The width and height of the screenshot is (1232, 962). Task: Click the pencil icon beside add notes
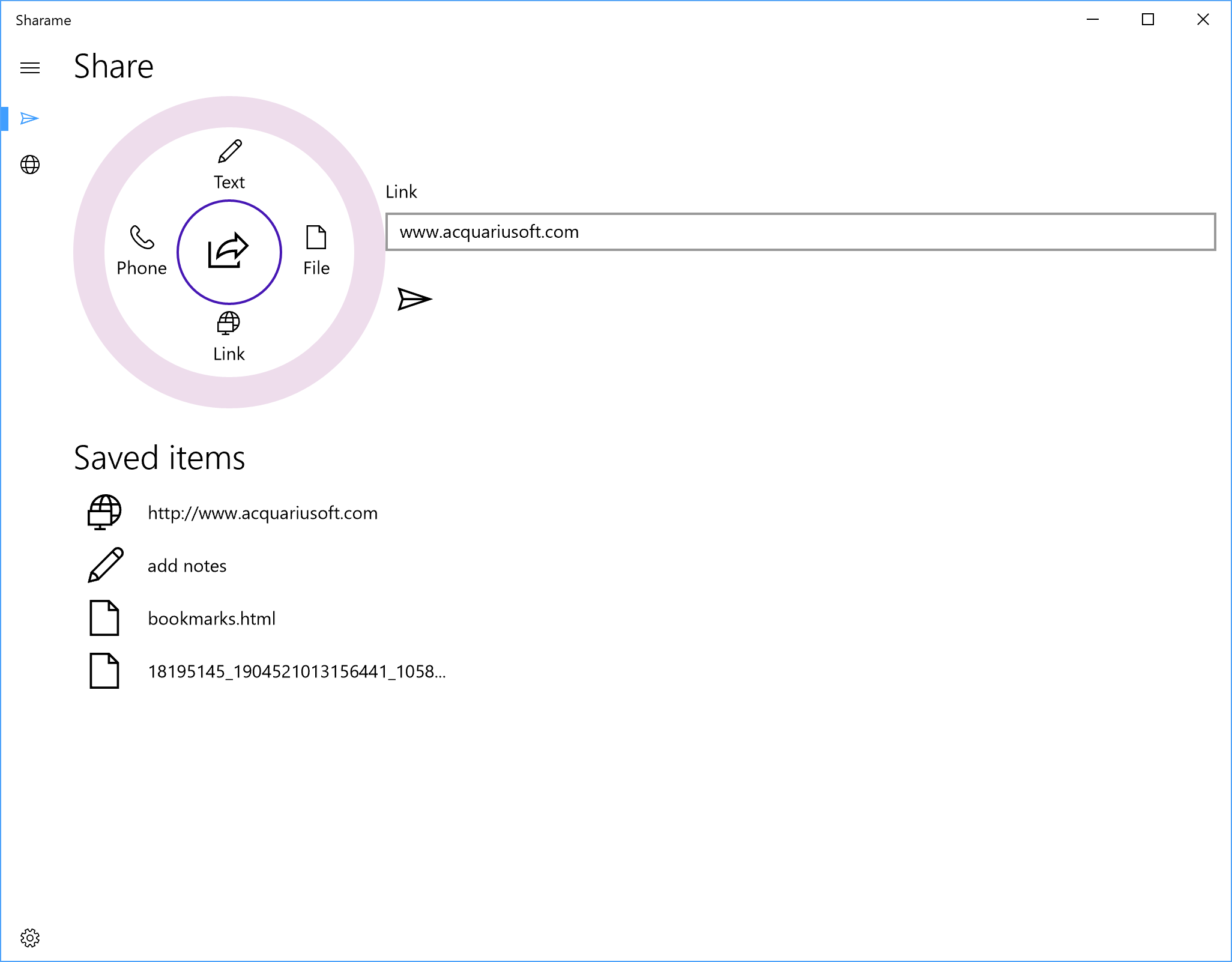tap(106, 565)
